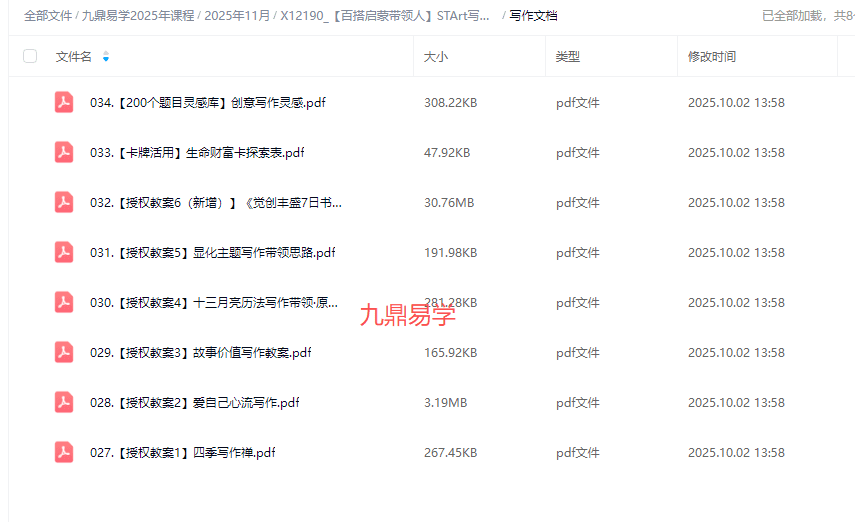
Task: Sort the list by the 类型 column
Action: coord(567,57)
